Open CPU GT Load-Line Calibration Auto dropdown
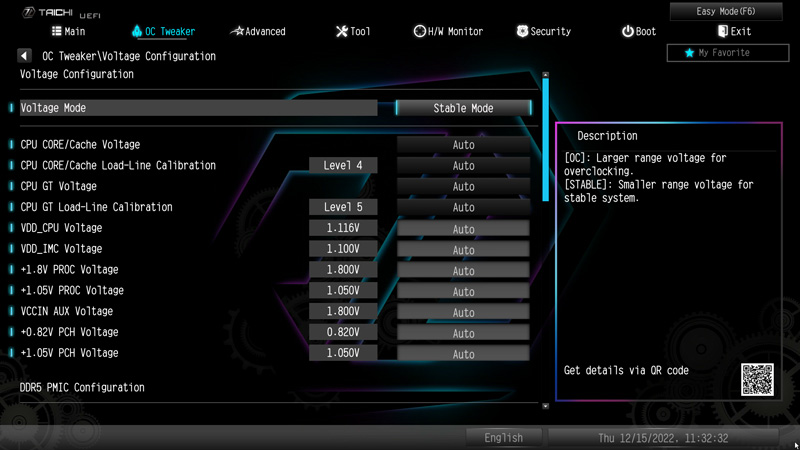 click(x=463, y=208)
